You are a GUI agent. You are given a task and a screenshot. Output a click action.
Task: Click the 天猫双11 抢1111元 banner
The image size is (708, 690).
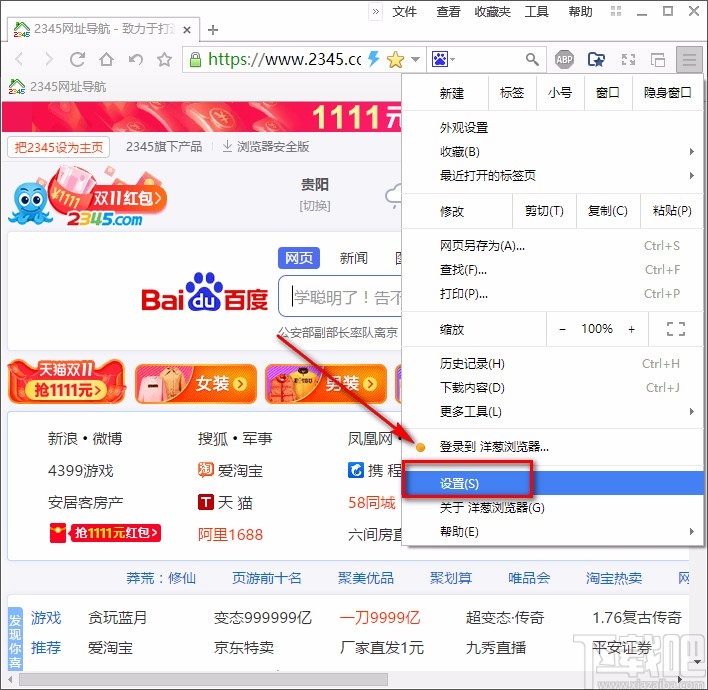click(x=66, y=382)
